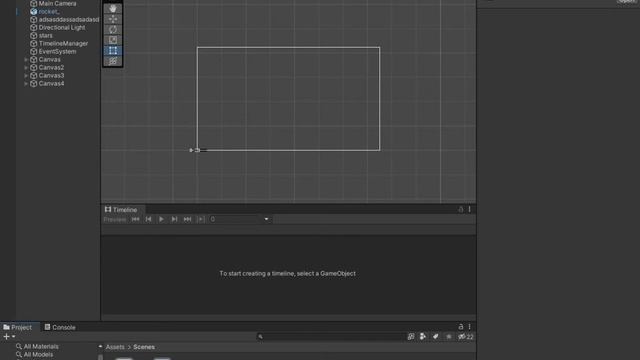Select Directional Light in Hierarchy
The height and width of the screenshot is (360, 640).
pos(62,28)
